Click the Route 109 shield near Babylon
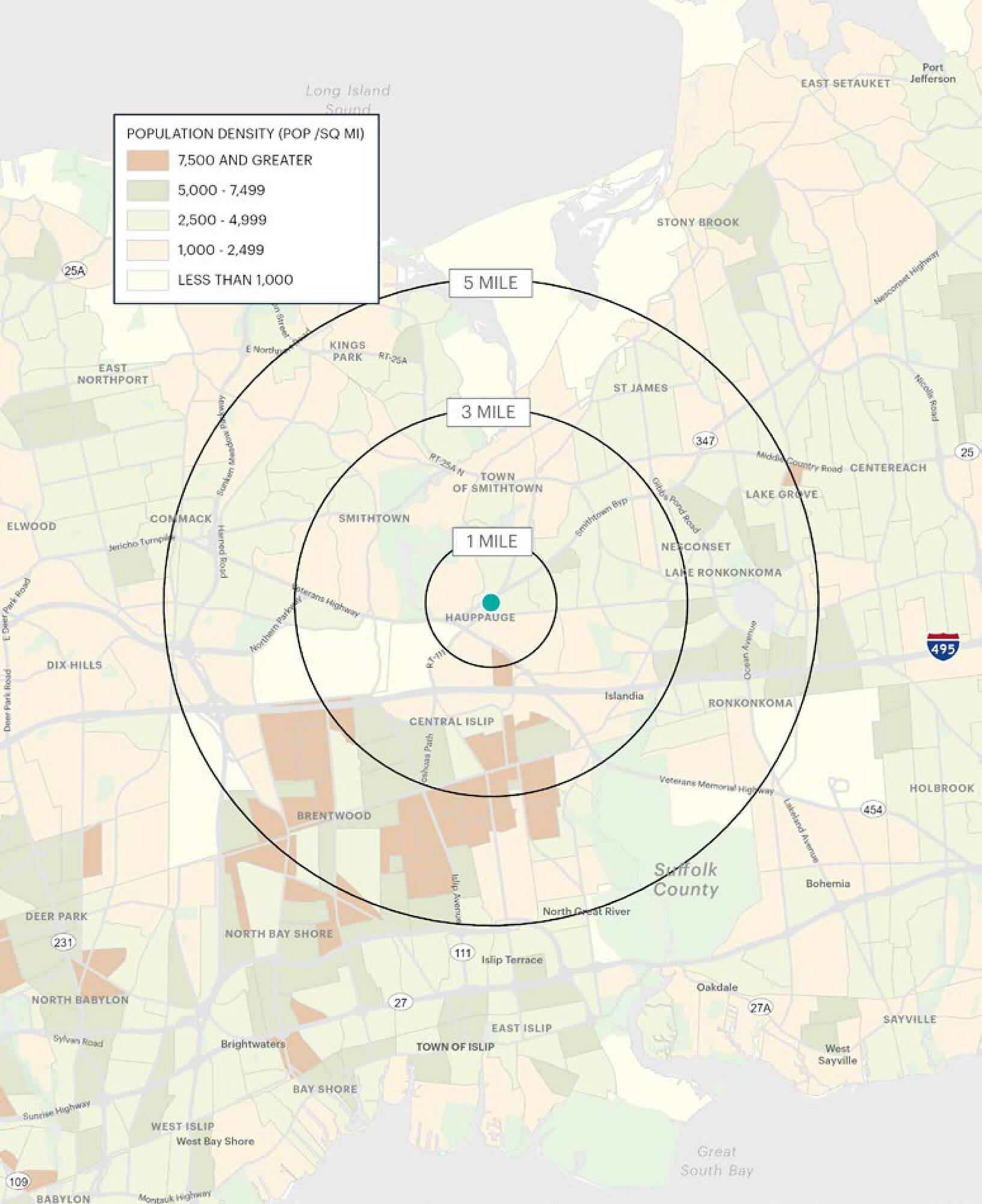This screenshot has height=1204, width=982. [18, 1181]
